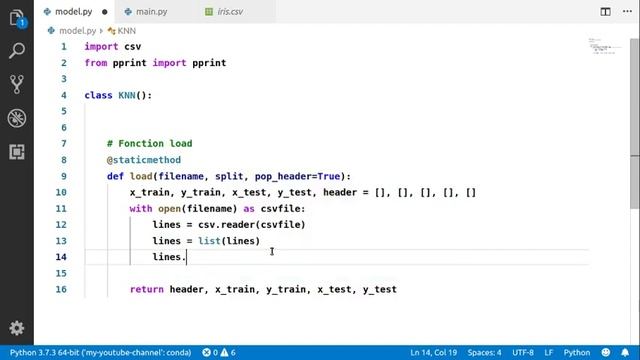Viewport: 640px width, 360px height.
Task: Open the Explorer view in activity bar
Action: [17, 18]
